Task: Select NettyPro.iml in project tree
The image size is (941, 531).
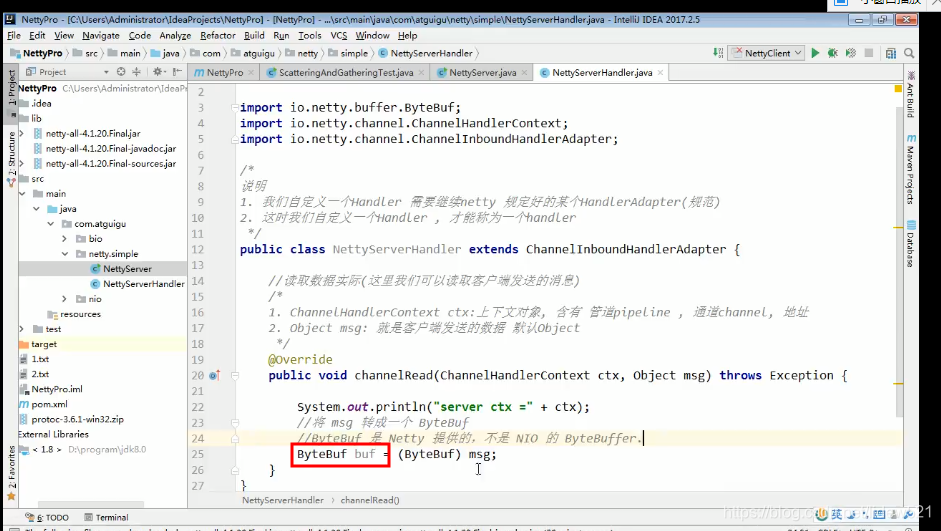Action: (x=57, y=389)
